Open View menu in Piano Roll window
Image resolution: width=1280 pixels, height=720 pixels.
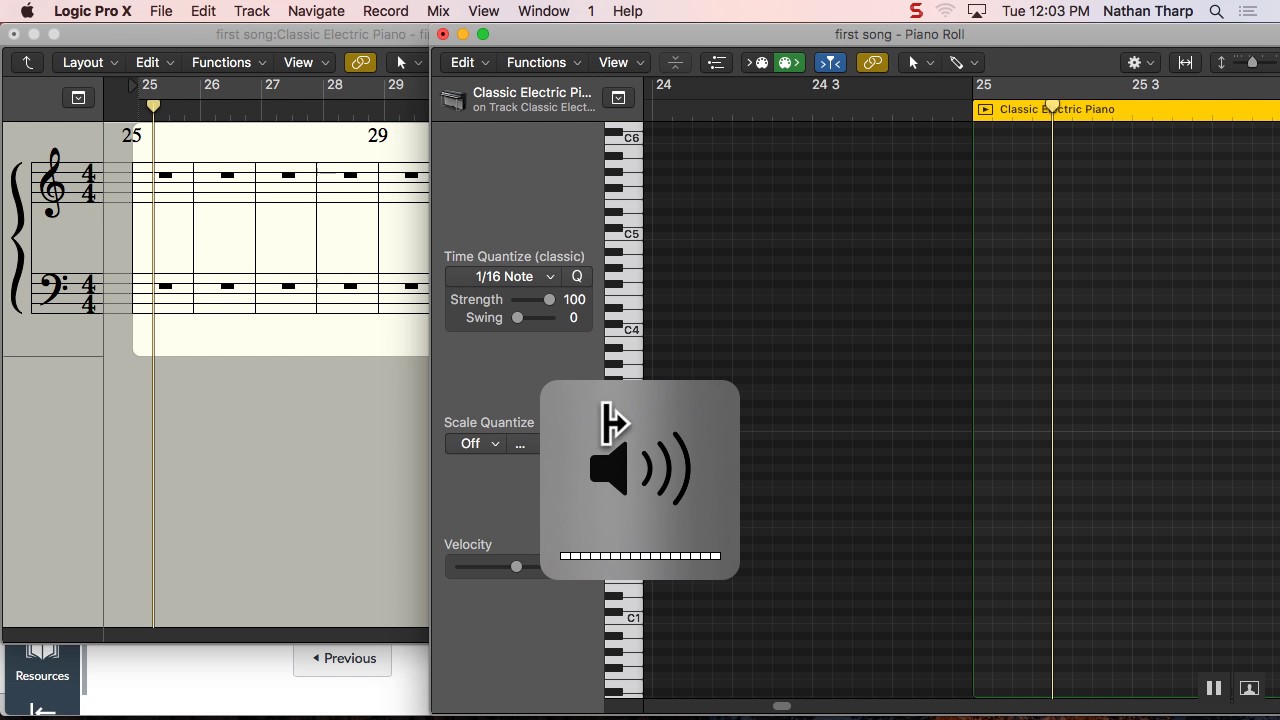(x=621, y=62)
